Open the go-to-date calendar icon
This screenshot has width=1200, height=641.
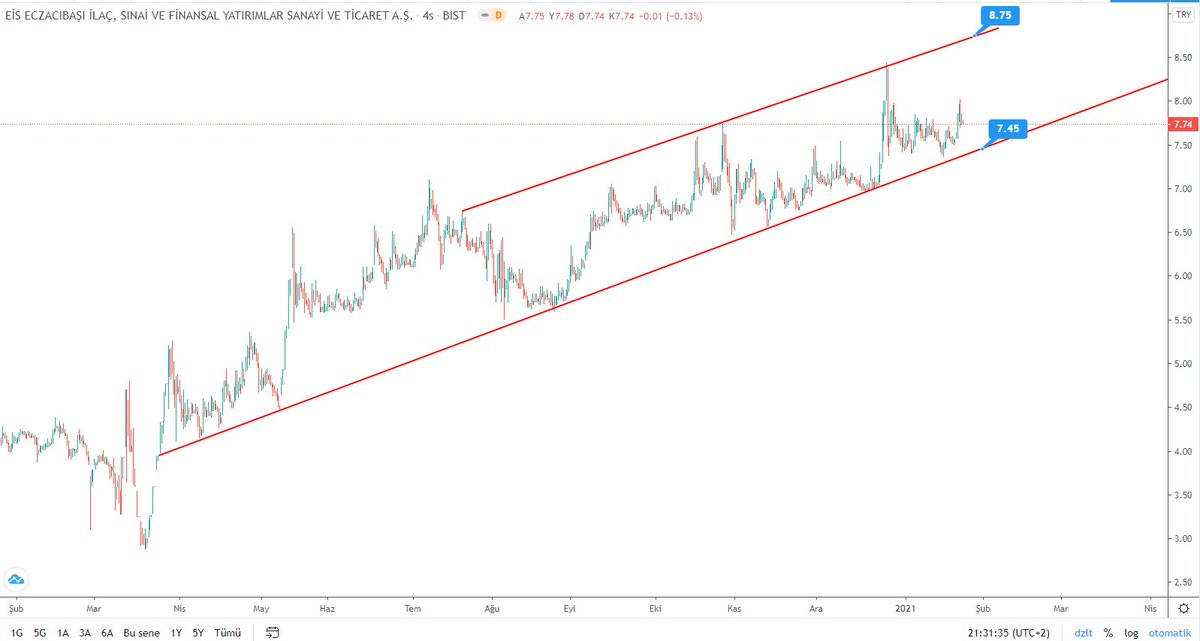[271, 632]
